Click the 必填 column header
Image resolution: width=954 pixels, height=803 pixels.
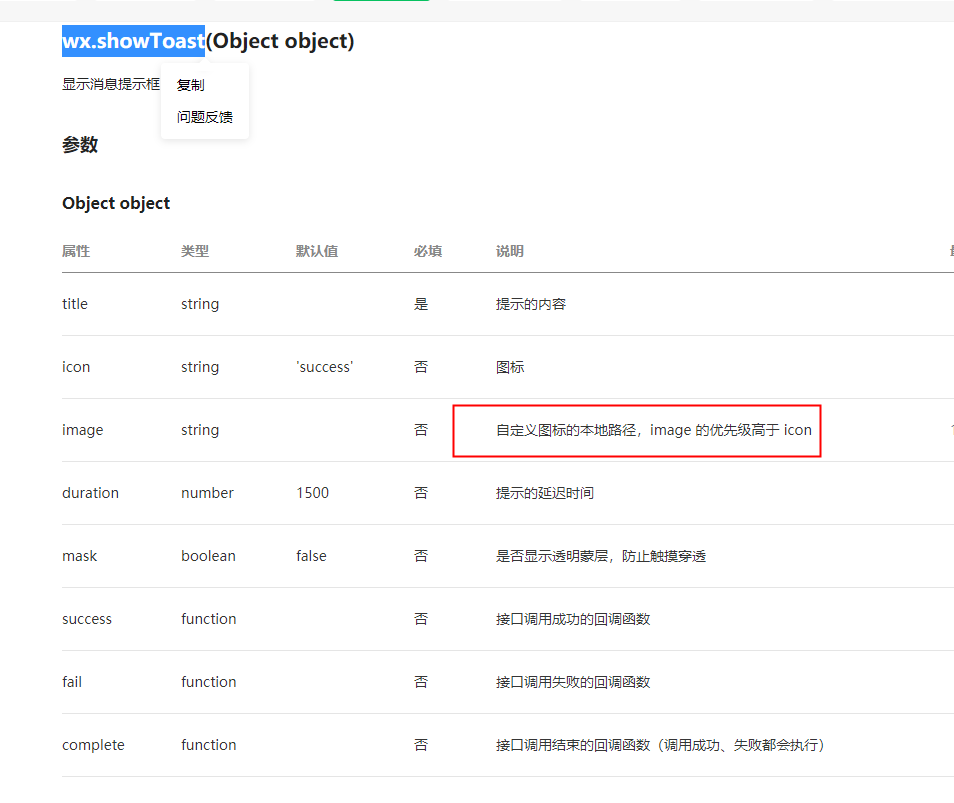428,251
